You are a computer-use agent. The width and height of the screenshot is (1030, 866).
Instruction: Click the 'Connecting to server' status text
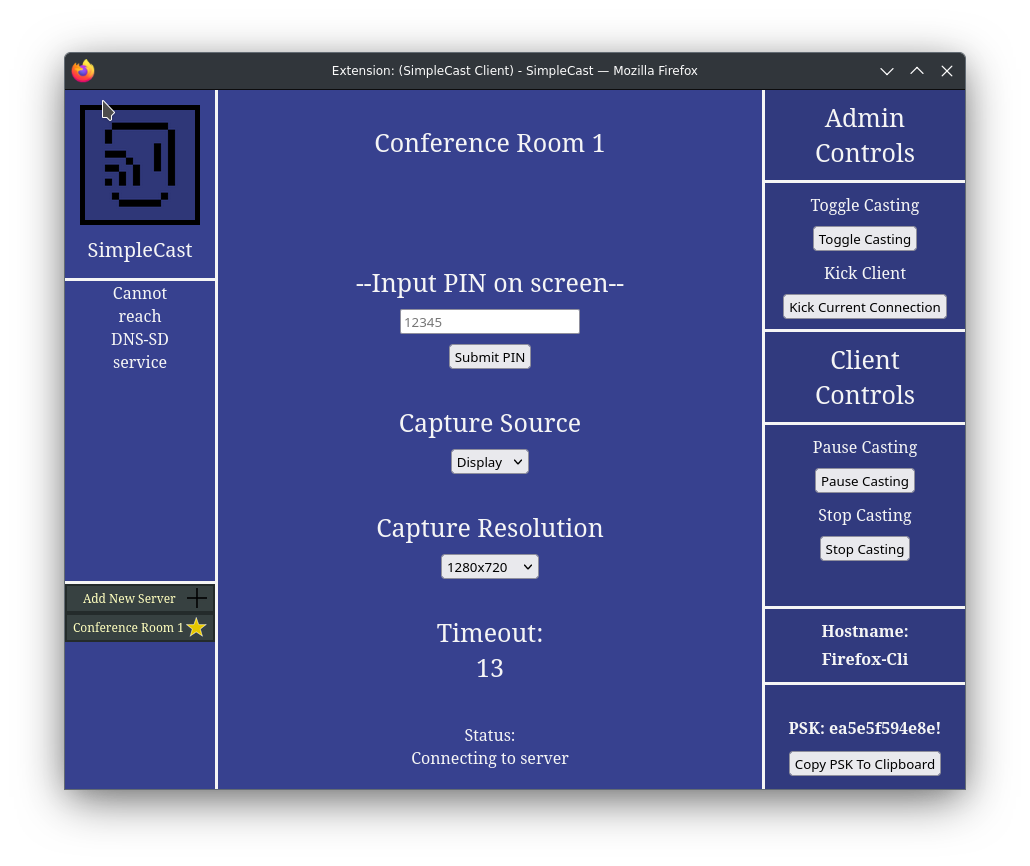(490, 758)
